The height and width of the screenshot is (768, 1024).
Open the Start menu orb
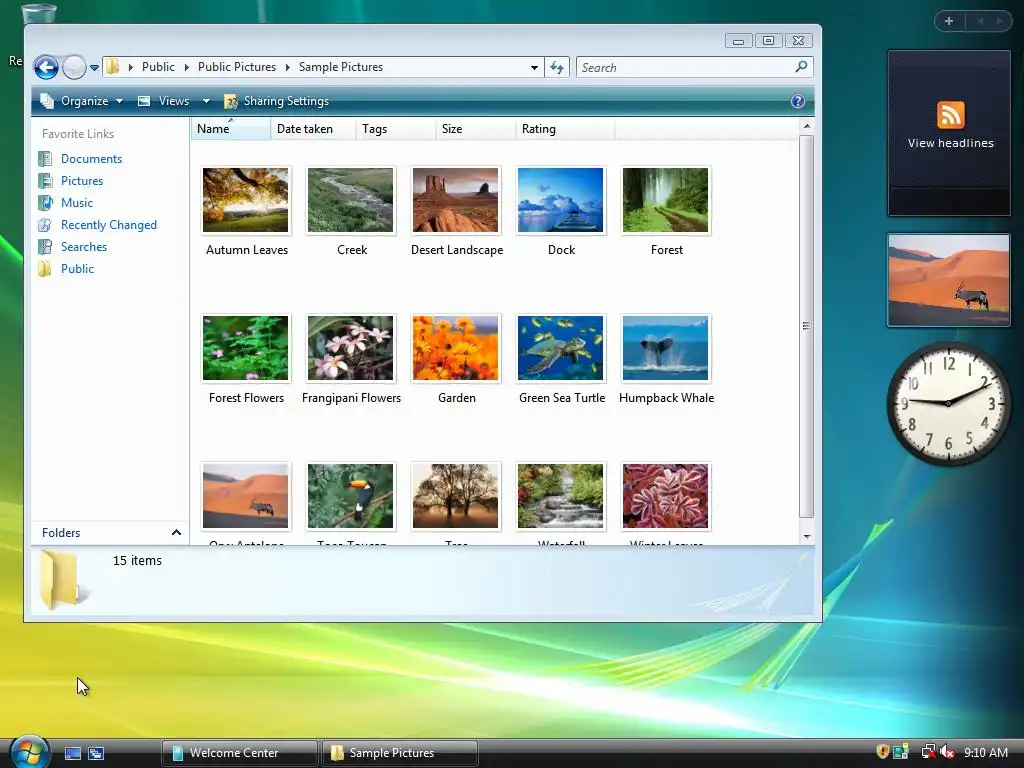[x=29, y=752]
